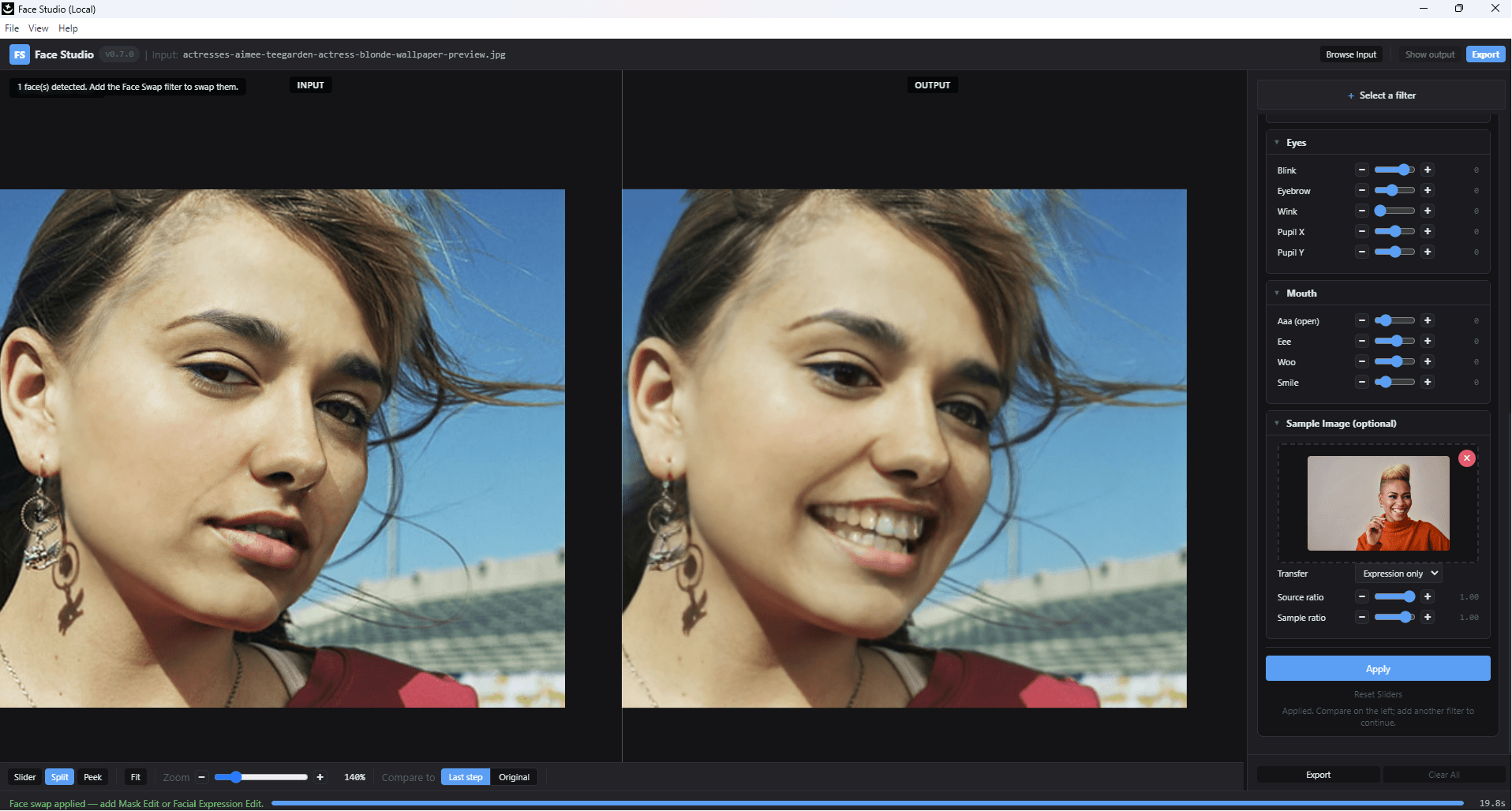The image size is (1512, 811).
Task: Click plus for Source ratio
Action: 1427,596
